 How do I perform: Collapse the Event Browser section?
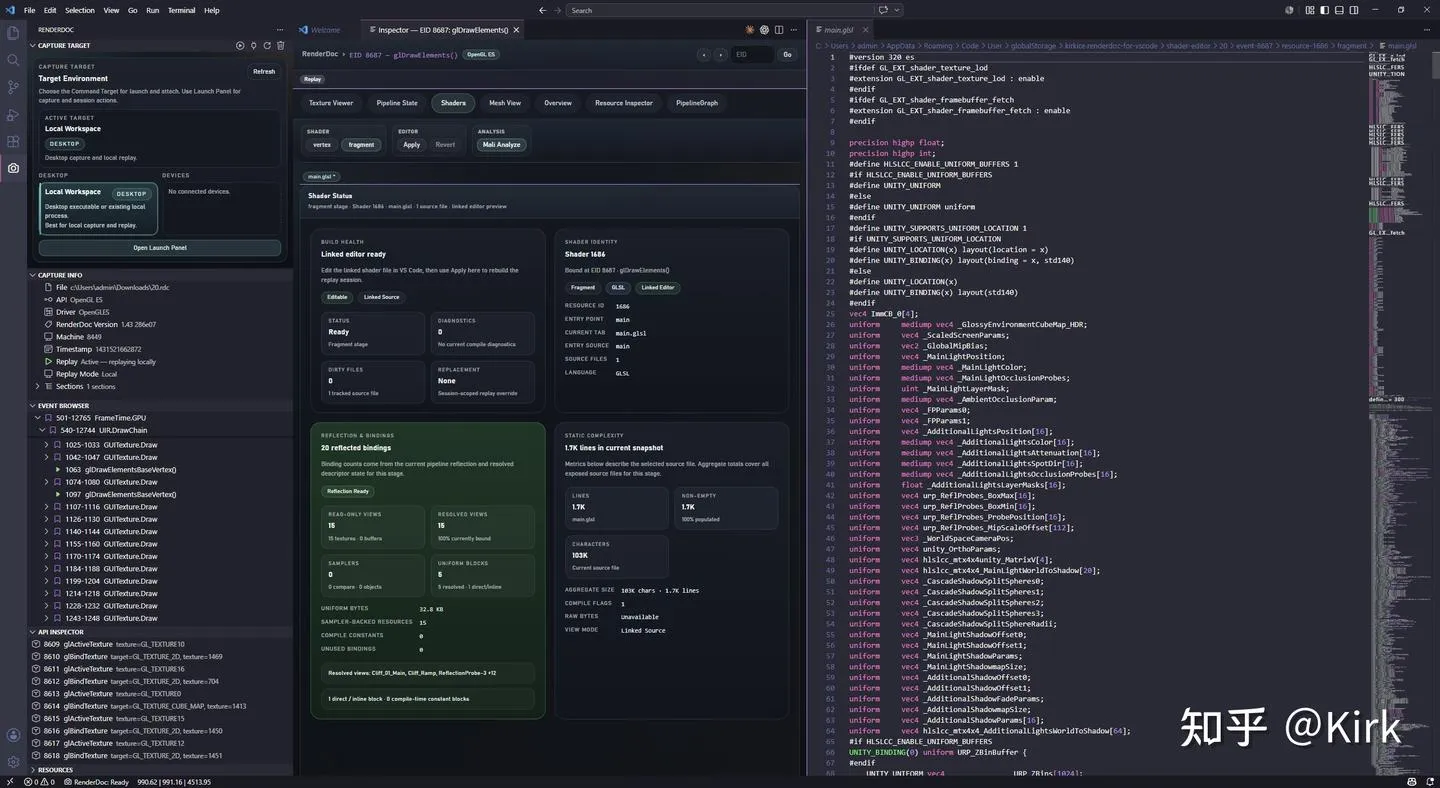click(33, 406)
